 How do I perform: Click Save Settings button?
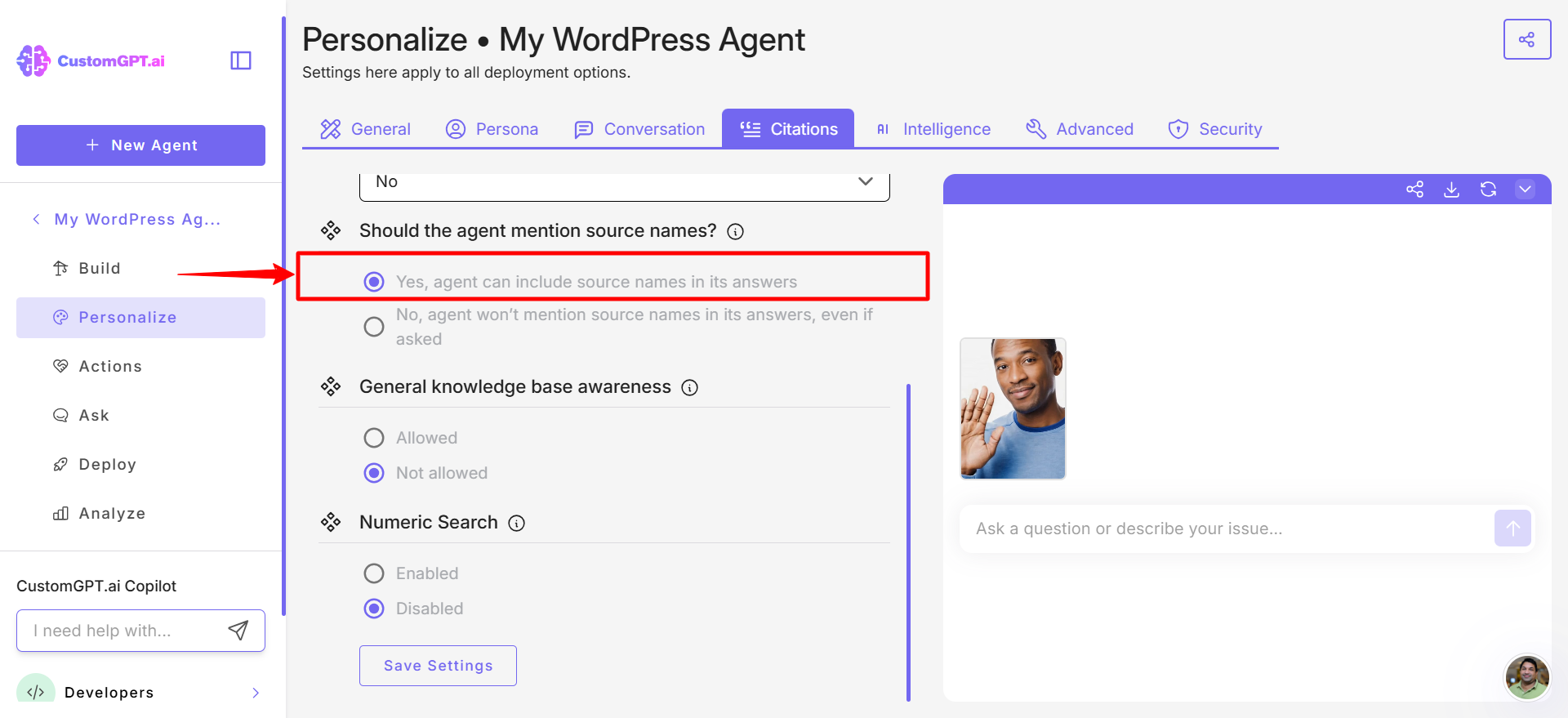tap(438, 666)
